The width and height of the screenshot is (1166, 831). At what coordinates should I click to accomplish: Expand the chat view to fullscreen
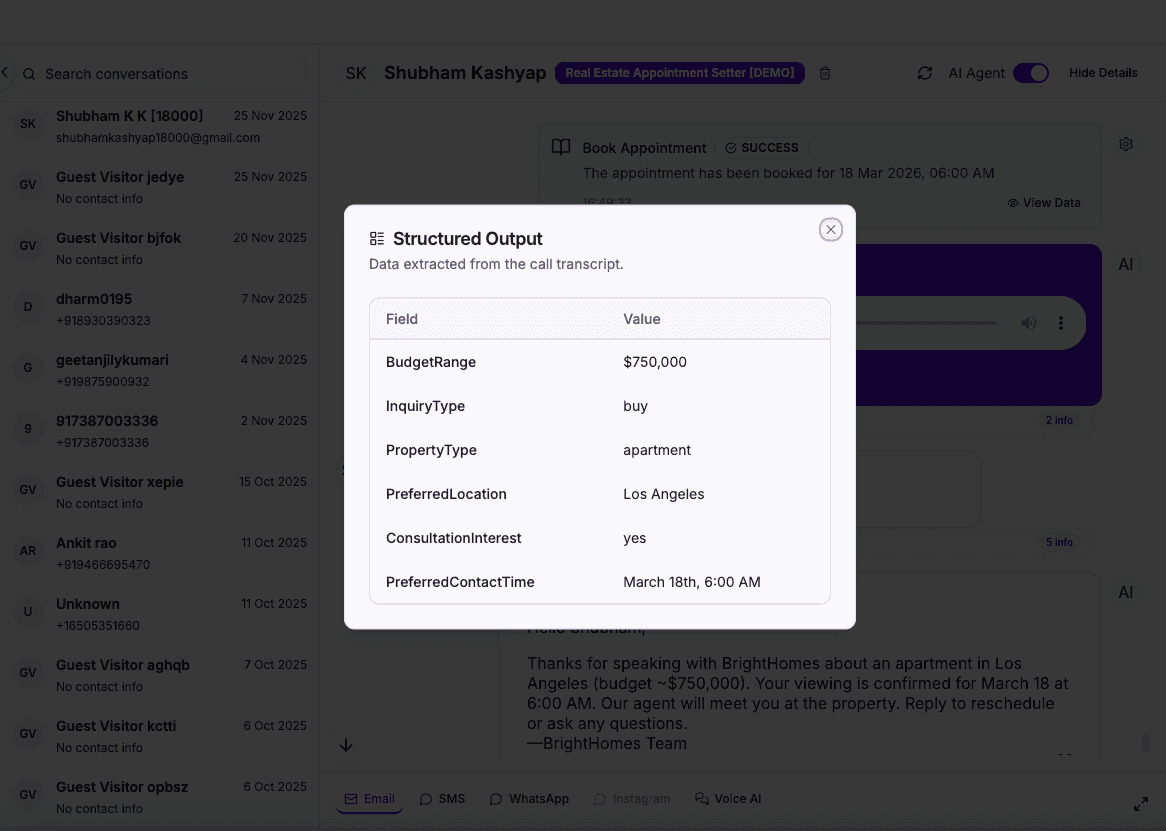click(1141, 803)
